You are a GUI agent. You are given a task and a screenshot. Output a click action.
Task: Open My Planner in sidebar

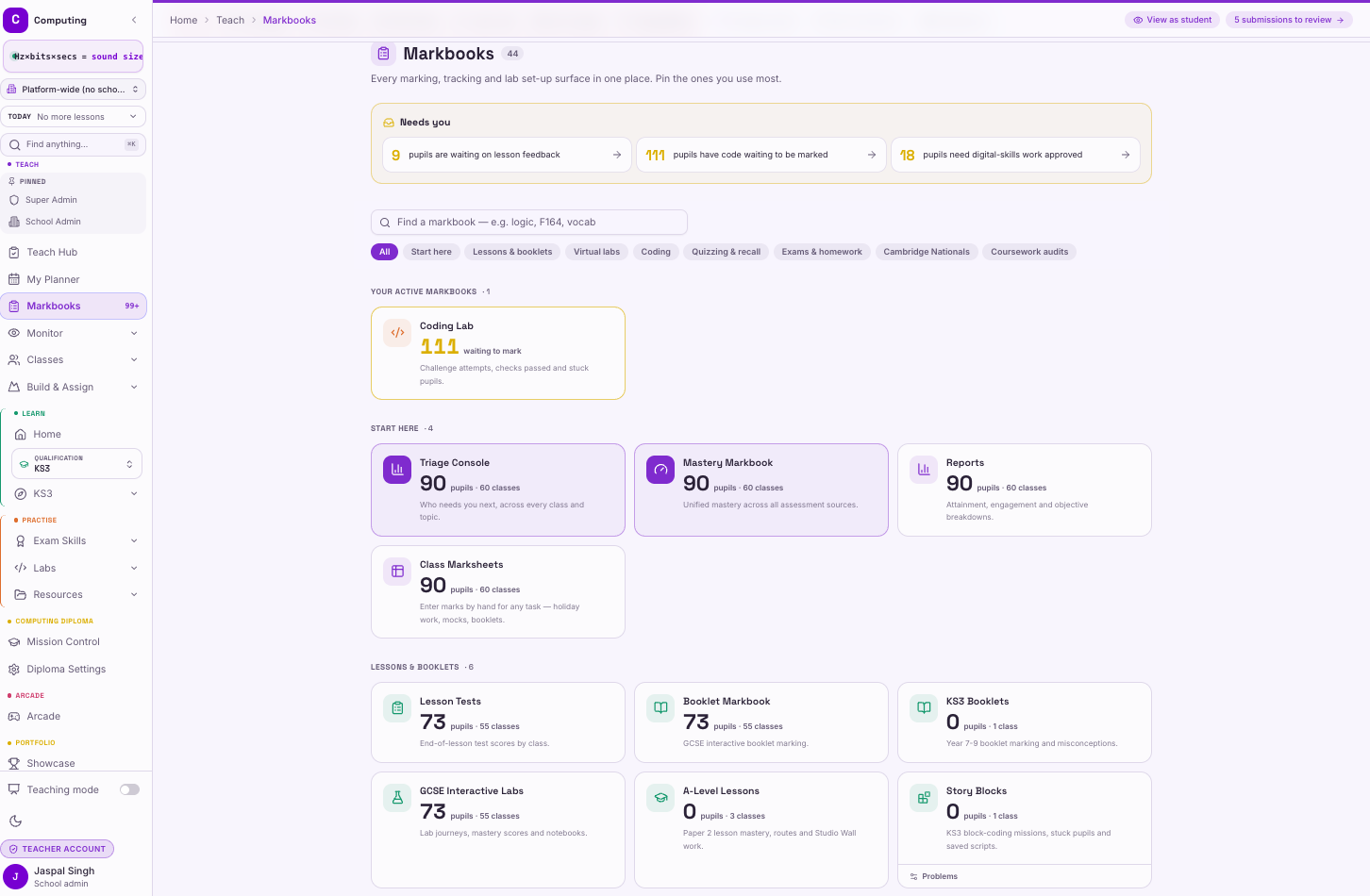click(x=74, y=279)
